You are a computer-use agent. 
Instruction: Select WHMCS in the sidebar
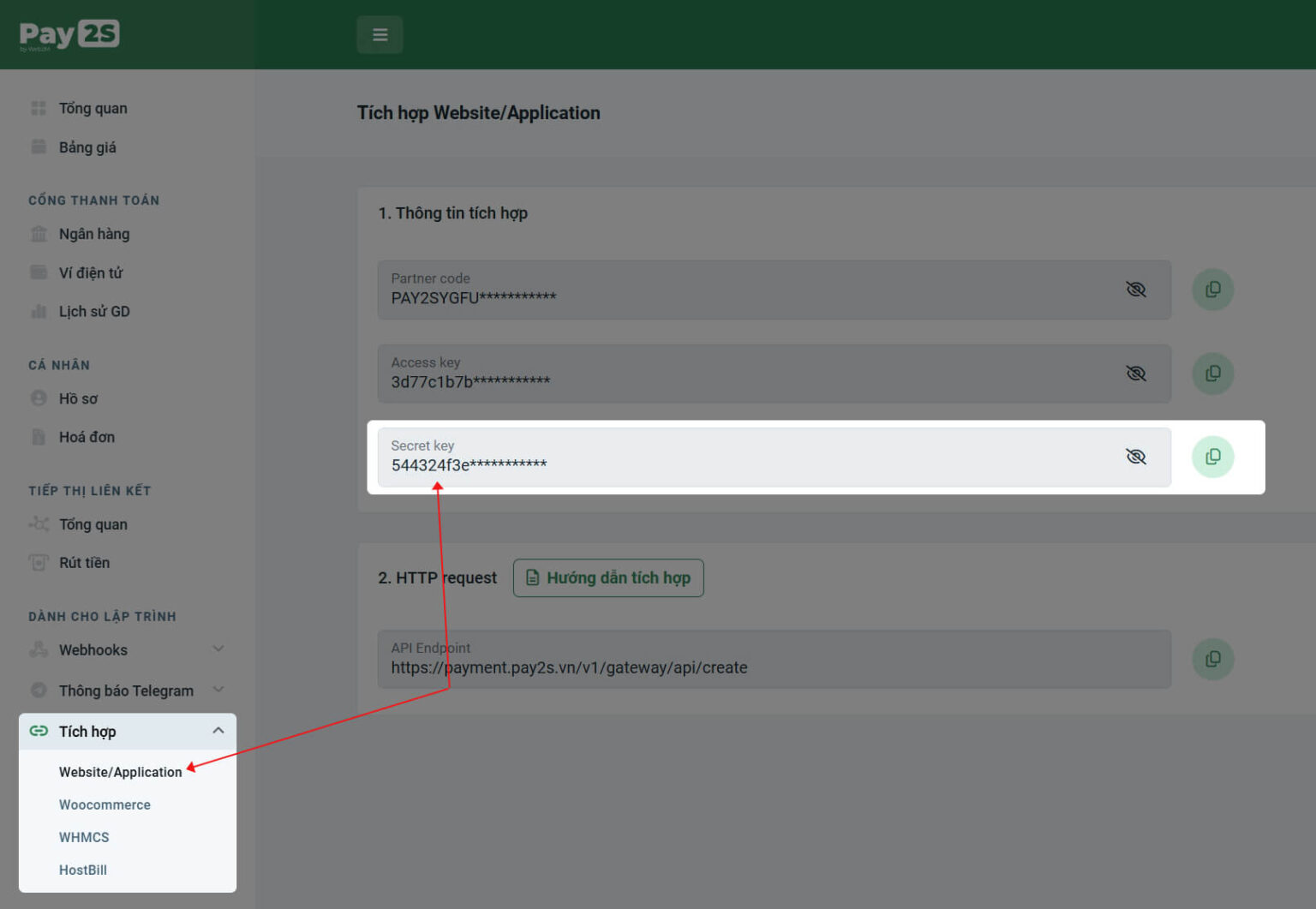pyautogui.click(x=84, y=837)
